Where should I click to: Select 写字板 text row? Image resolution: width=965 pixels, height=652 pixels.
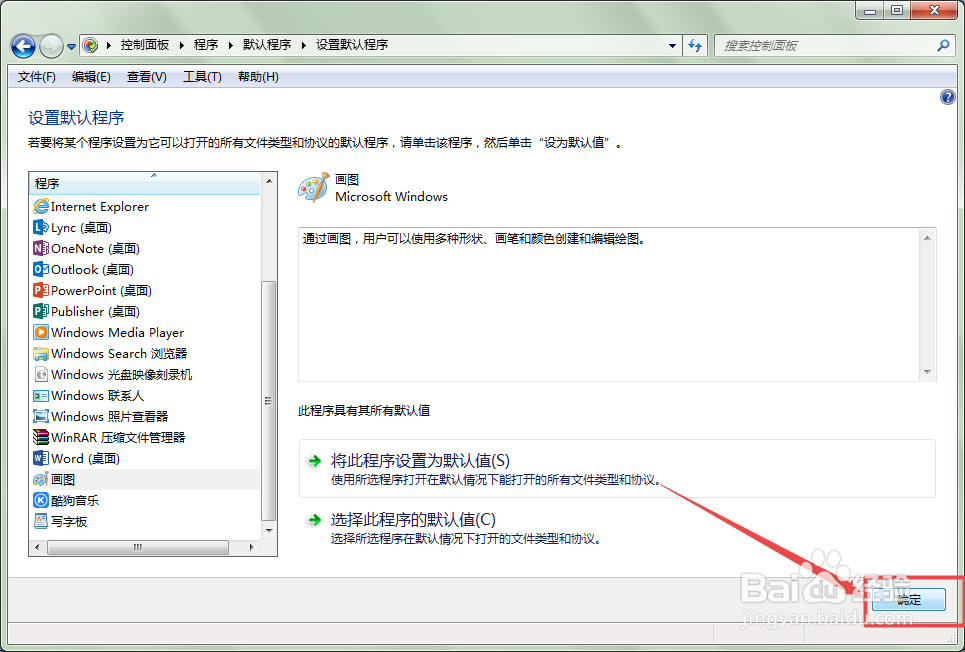(69, 521)
